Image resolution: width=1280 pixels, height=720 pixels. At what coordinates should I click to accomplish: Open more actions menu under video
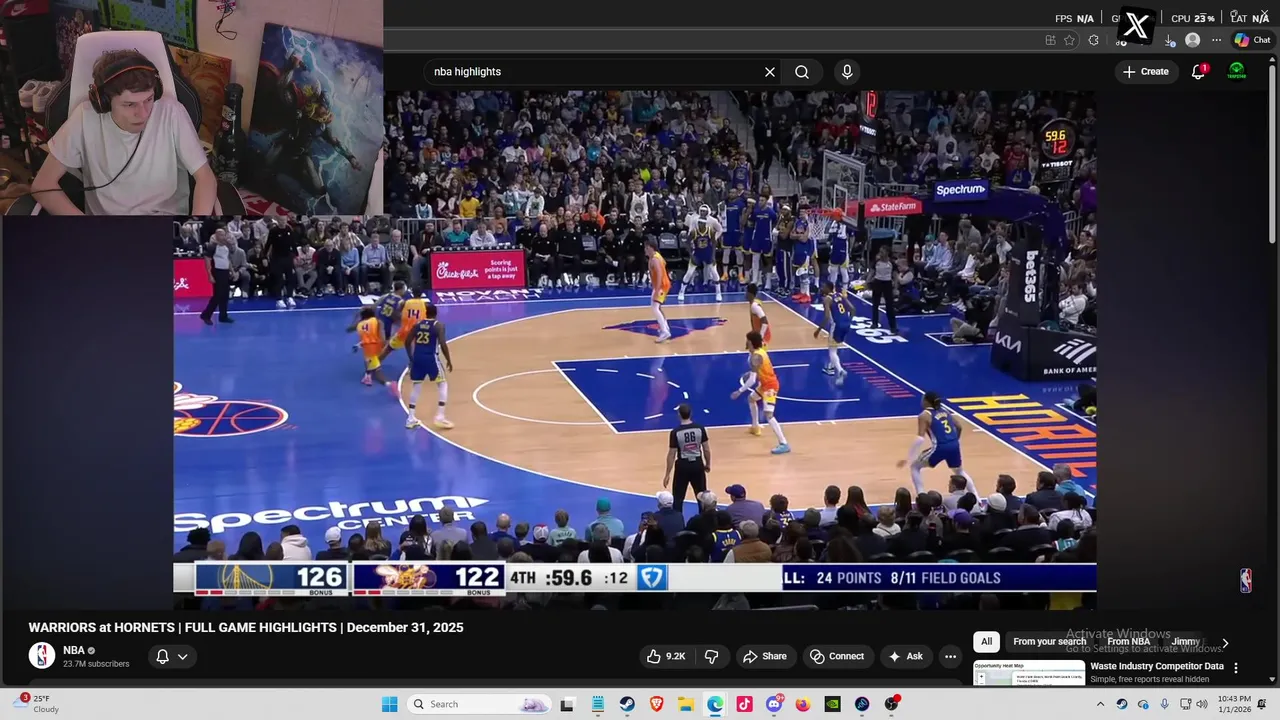951,656
